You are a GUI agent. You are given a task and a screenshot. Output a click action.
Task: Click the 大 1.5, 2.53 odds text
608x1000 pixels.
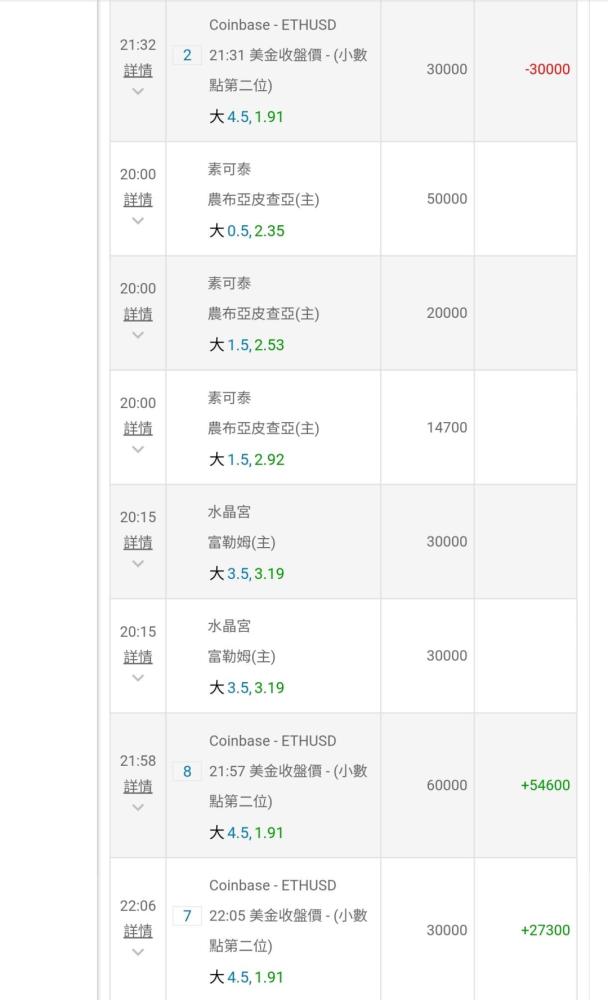point(246,345)
